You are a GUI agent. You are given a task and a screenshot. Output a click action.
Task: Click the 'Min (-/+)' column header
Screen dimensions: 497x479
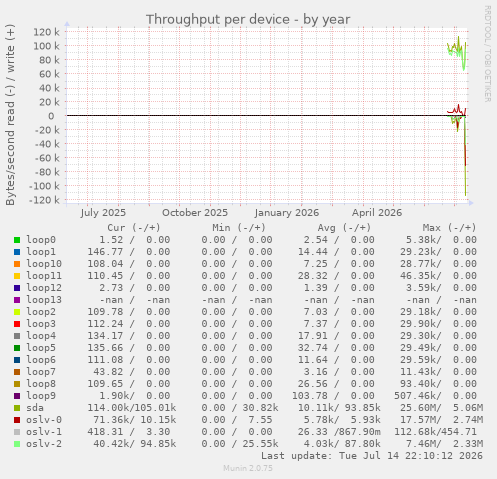(x=239, y=228)
